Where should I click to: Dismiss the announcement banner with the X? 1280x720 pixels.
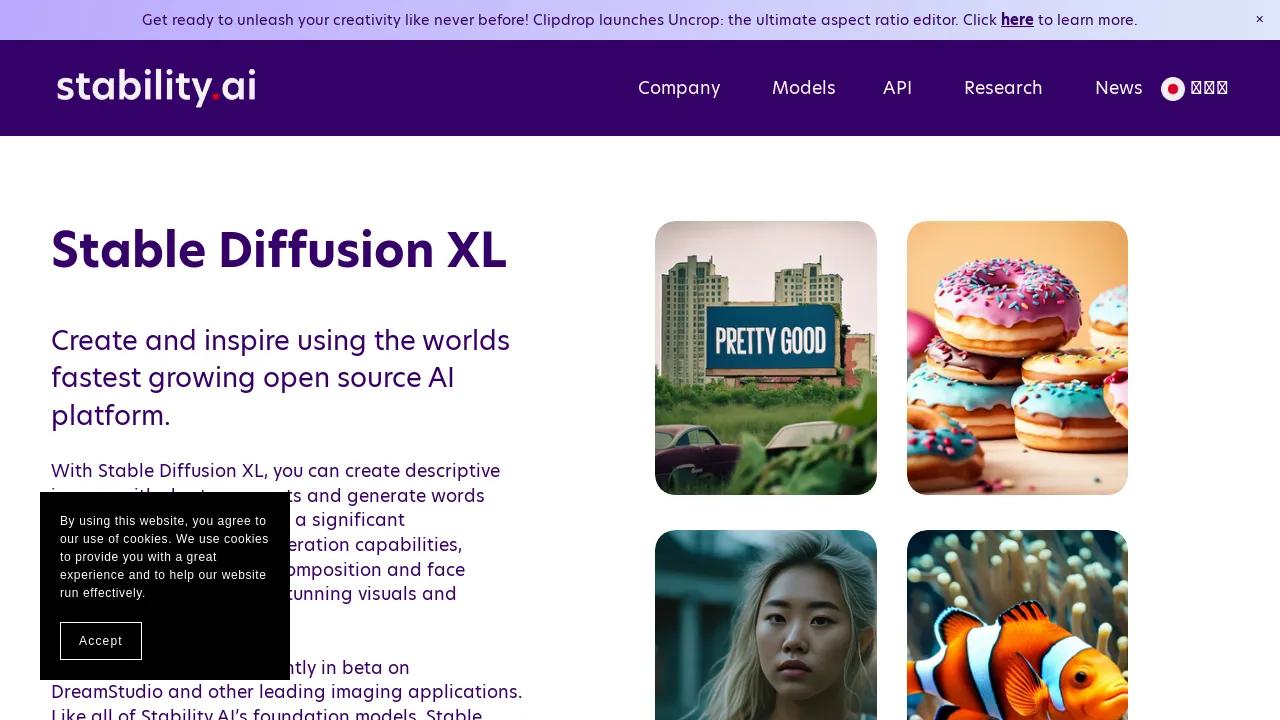coord(1259,19)
